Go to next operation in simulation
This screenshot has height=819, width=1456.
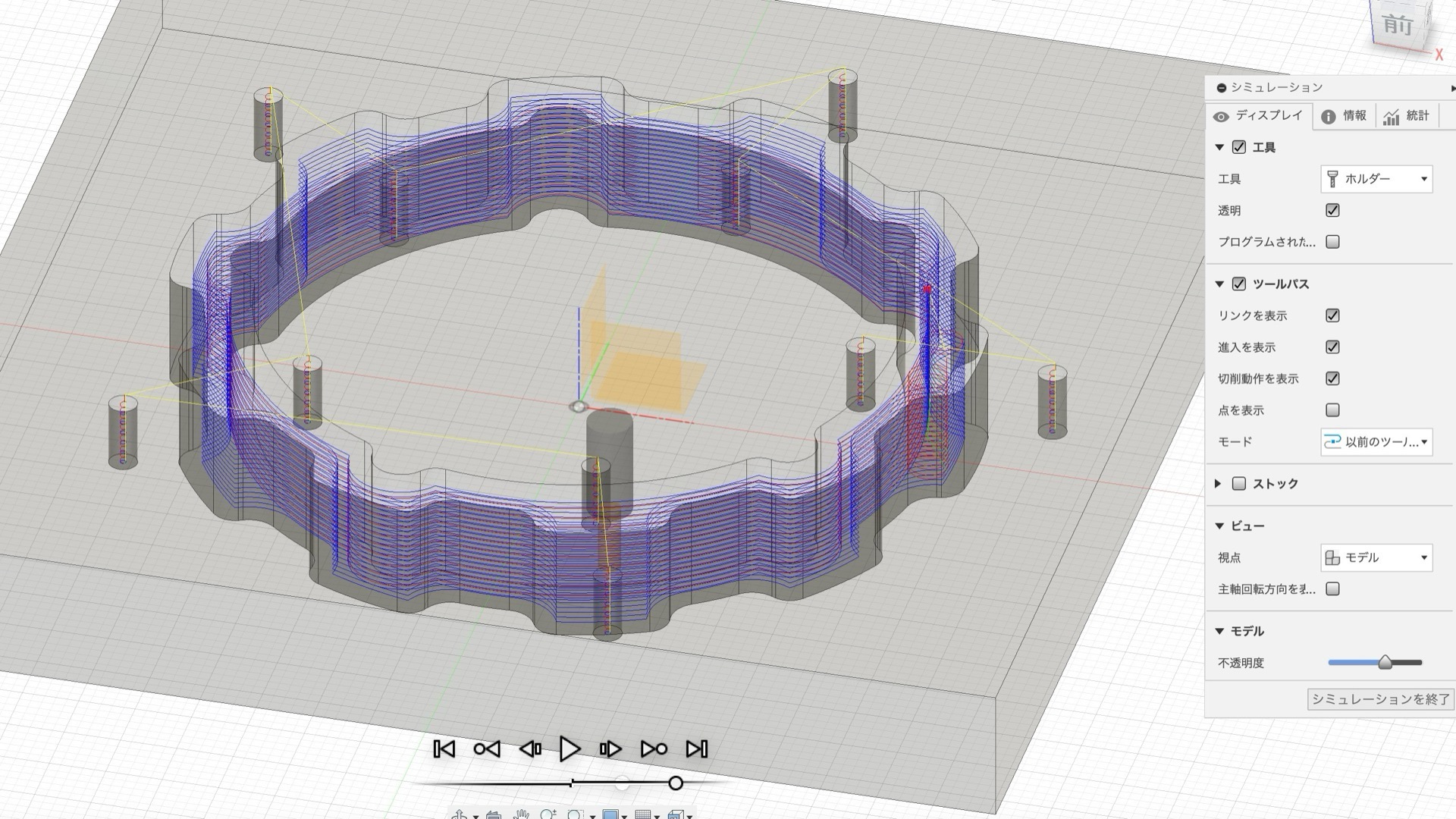[654, 749]
